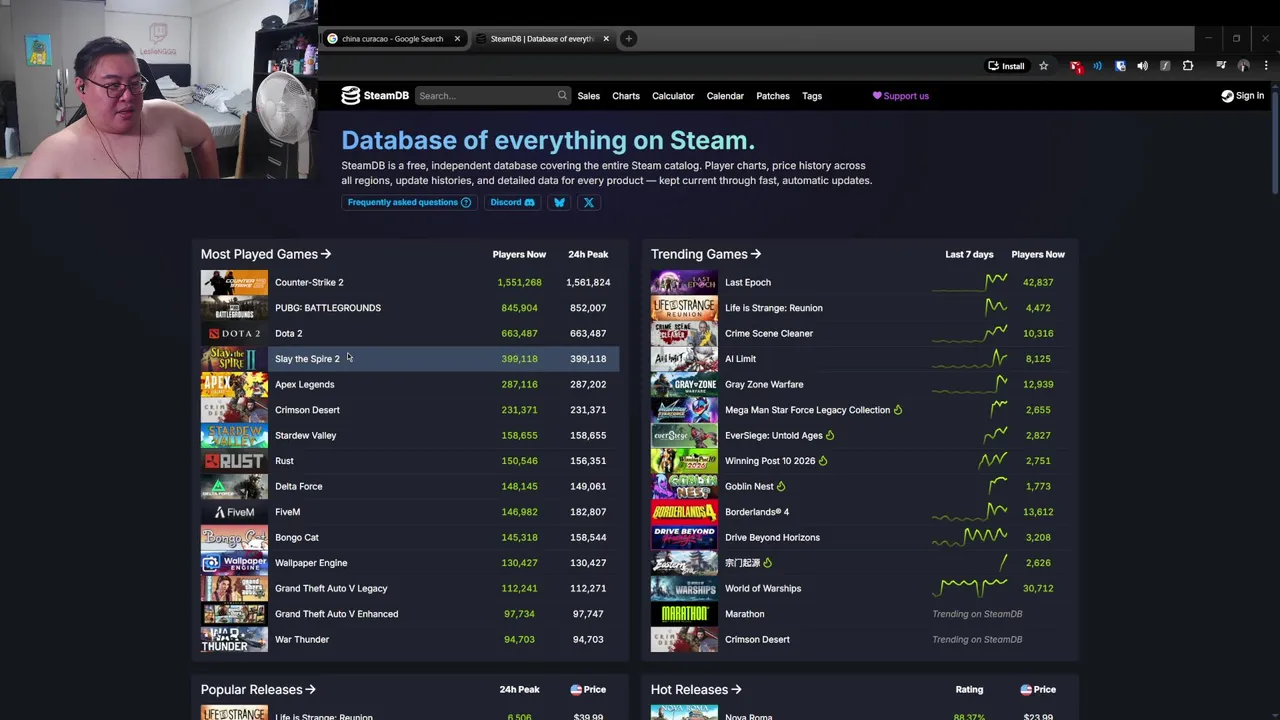This screenshot has height=720, width=1280.
Task: Click FiveM 24h peak value 182,807
Action: coord(588,512)
